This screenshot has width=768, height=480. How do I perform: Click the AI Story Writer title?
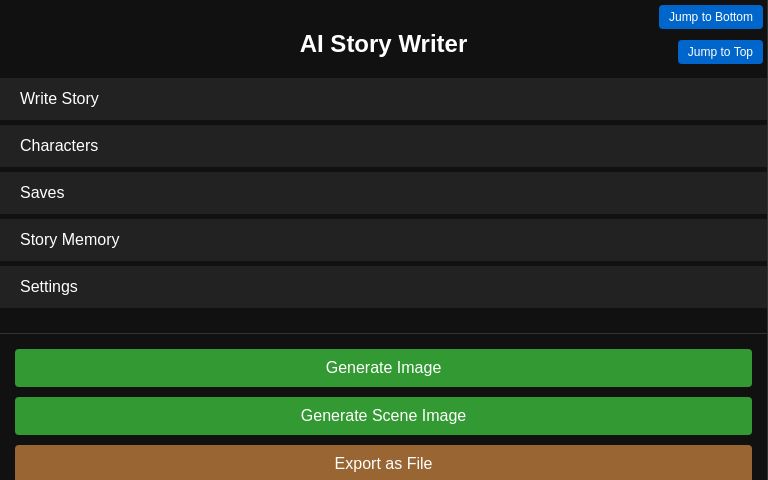[x=383, y=44]
